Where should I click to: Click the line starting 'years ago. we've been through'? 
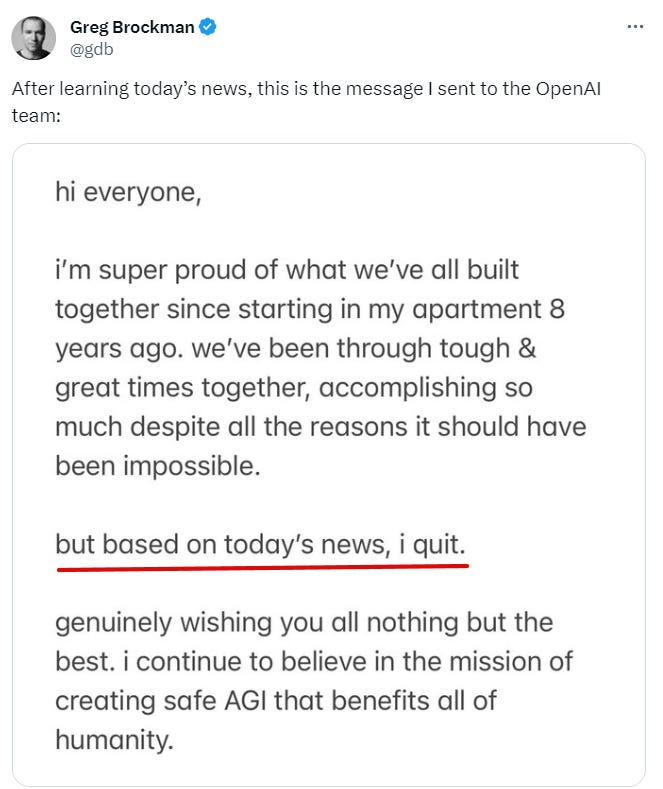pyautogui.click(x=296, y=349)
